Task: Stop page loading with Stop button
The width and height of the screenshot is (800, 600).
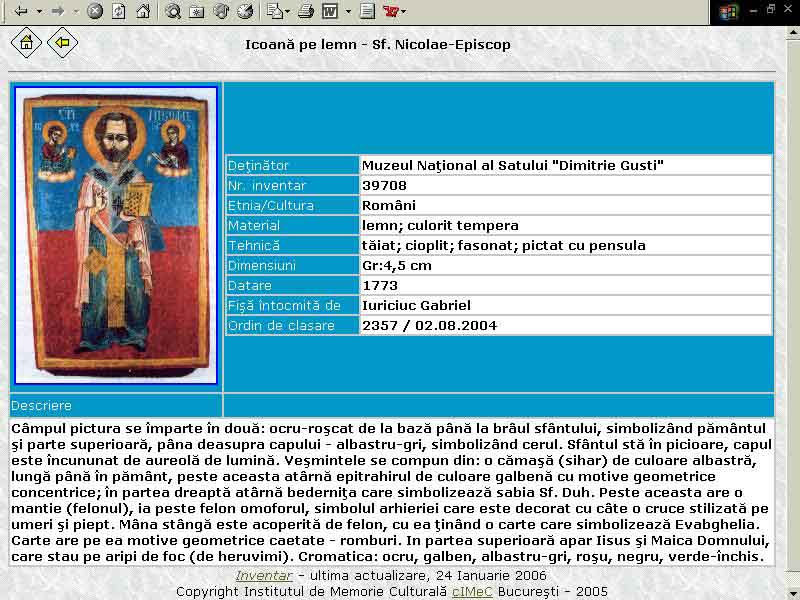Action: click(94, 10)
